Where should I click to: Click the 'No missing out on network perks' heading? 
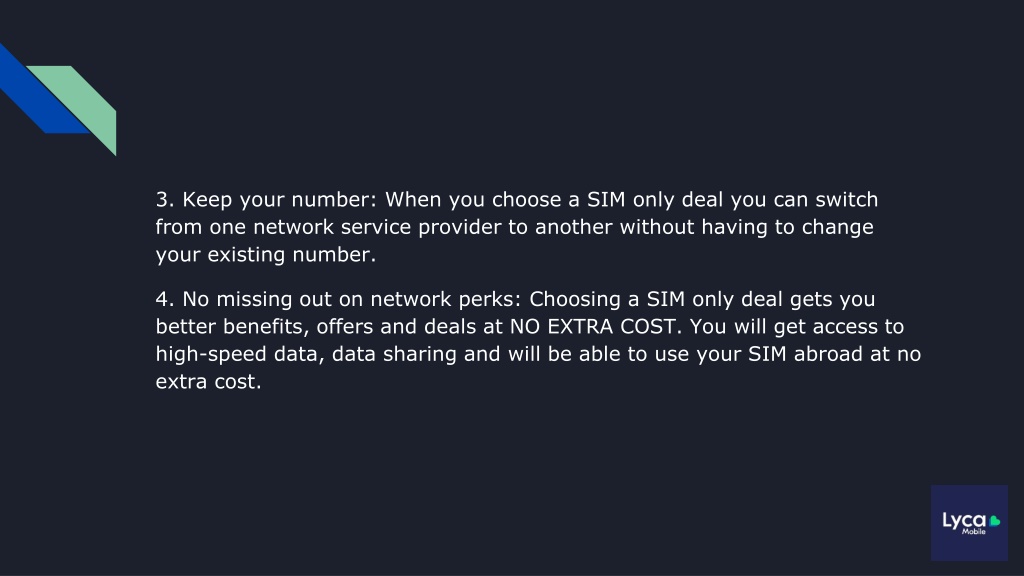pos(349,299)
